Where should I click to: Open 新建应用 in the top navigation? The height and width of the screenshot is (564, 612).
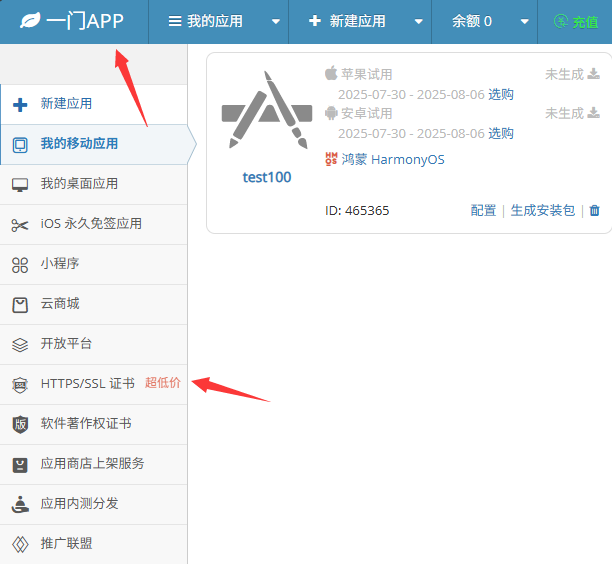pyautogui.click(x=360, y=21)
